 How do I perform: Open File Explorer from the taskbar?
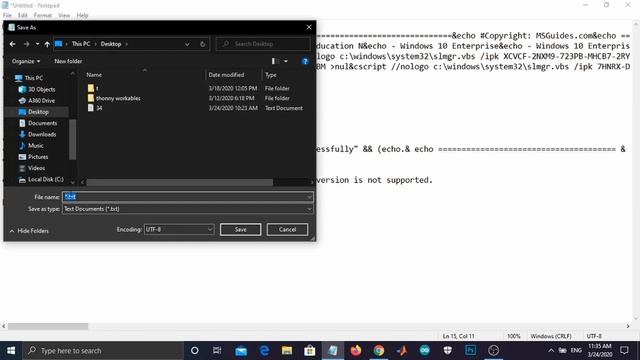point(287,351)
